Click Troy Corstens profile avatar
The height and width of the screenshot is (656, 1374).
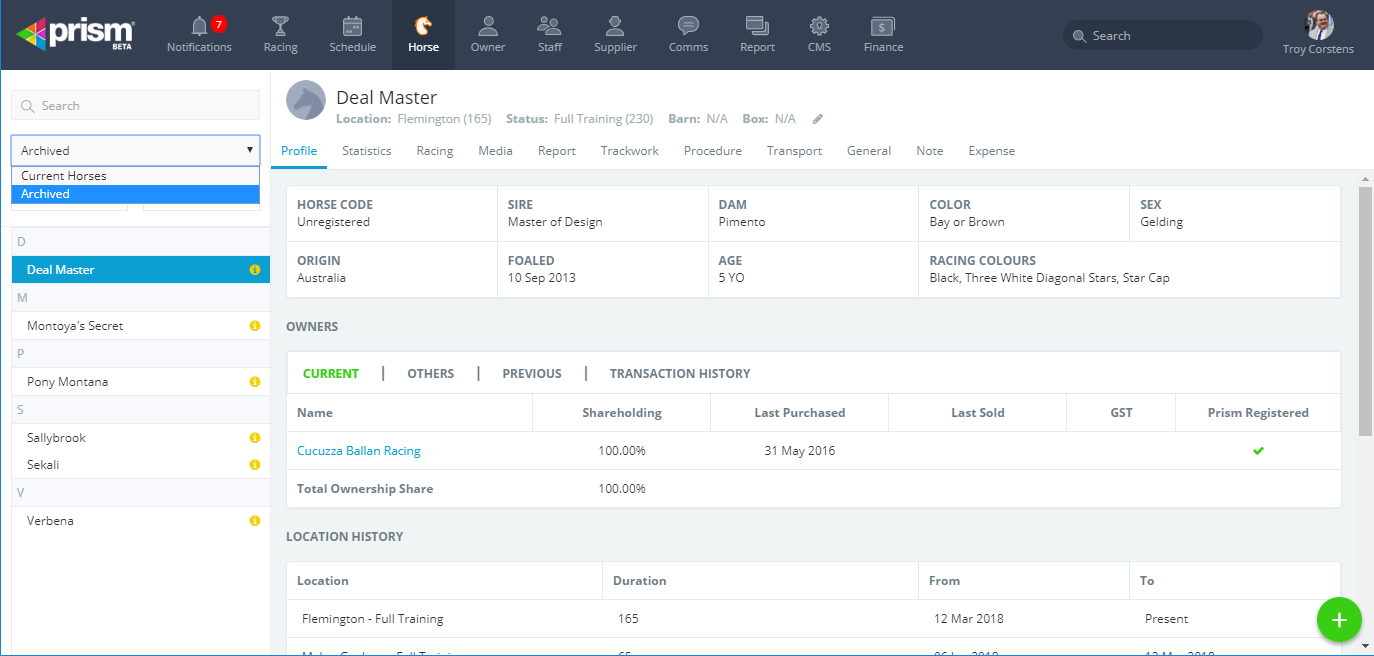pos(1318,25)
